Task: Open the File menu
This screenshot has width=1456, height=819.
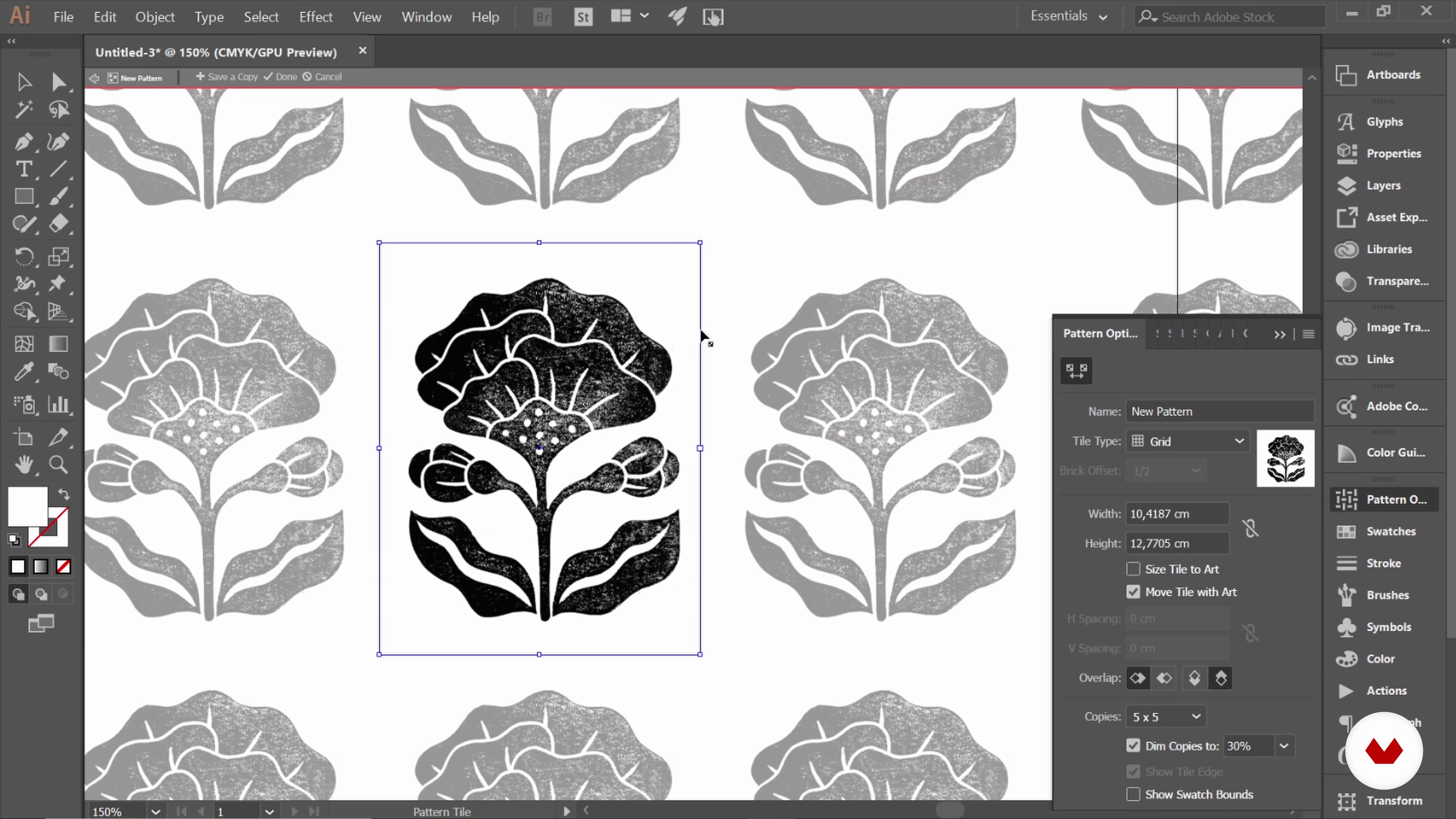Action: tap(63, 17)
